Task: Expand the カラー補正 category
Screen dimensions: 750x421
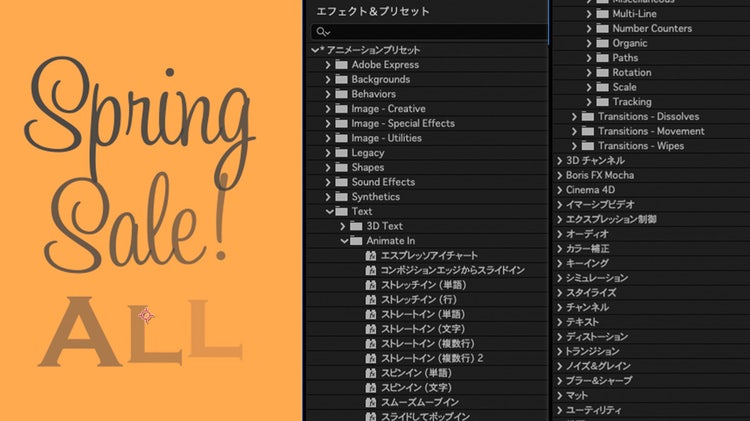Action: (559, 249)
